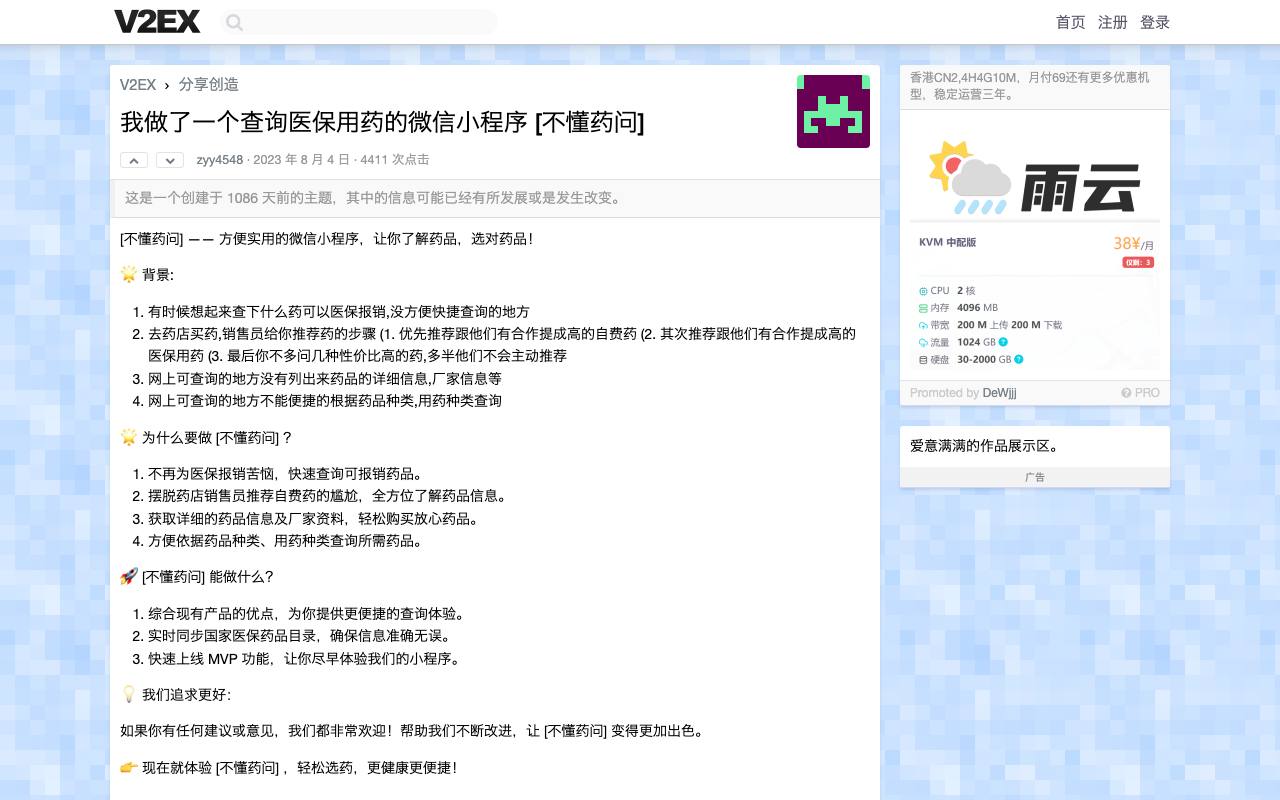This screenshot has height=800, width=1280.
Task: Click the 背景 section heading
Action: coord(147,275)
